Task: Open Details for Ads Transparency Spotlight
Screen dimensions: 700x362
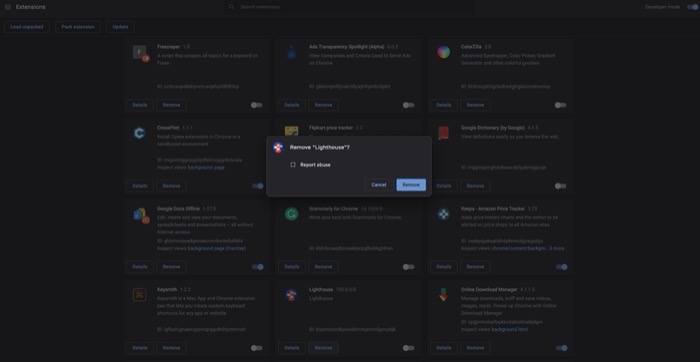Action: pos(292,105)
